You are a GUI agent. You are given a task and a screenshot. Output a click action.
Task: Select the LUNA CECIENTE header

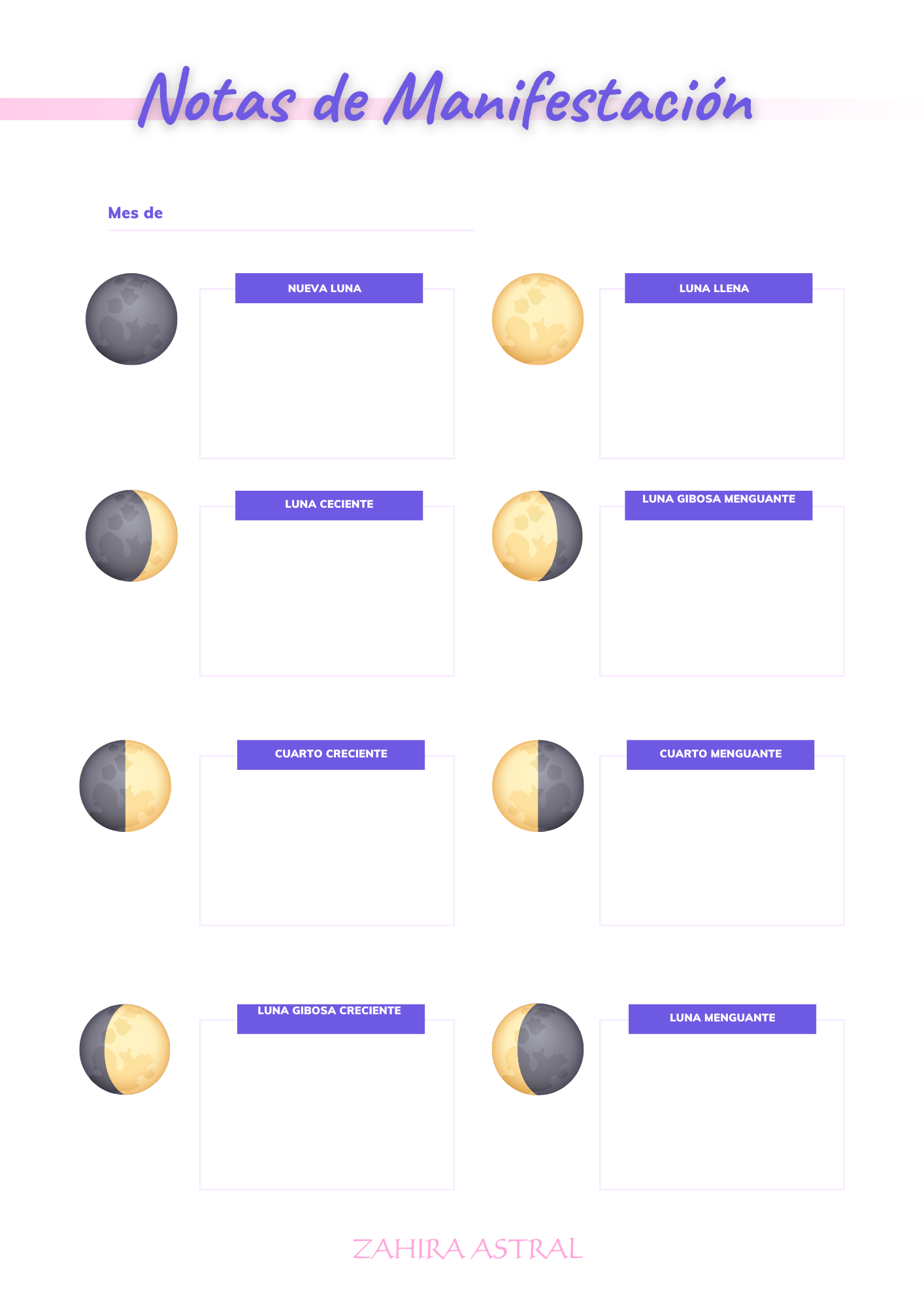pos(329,505)
